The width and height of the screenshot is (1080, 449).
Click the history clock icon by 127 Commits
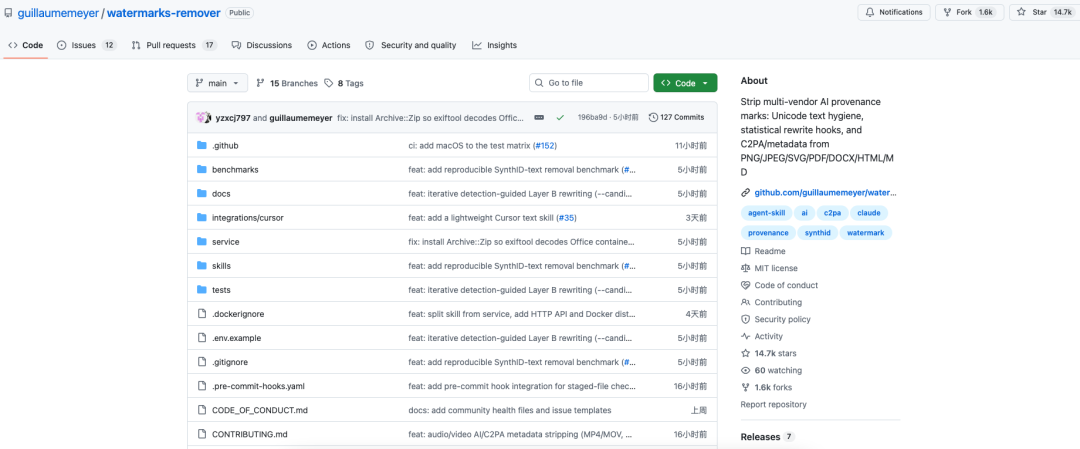coord(653,118)
